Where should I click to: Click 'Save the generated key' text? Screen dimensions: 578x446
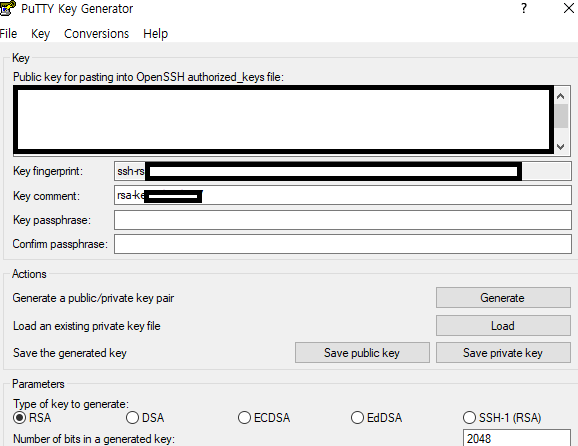(x=70, y=353)
